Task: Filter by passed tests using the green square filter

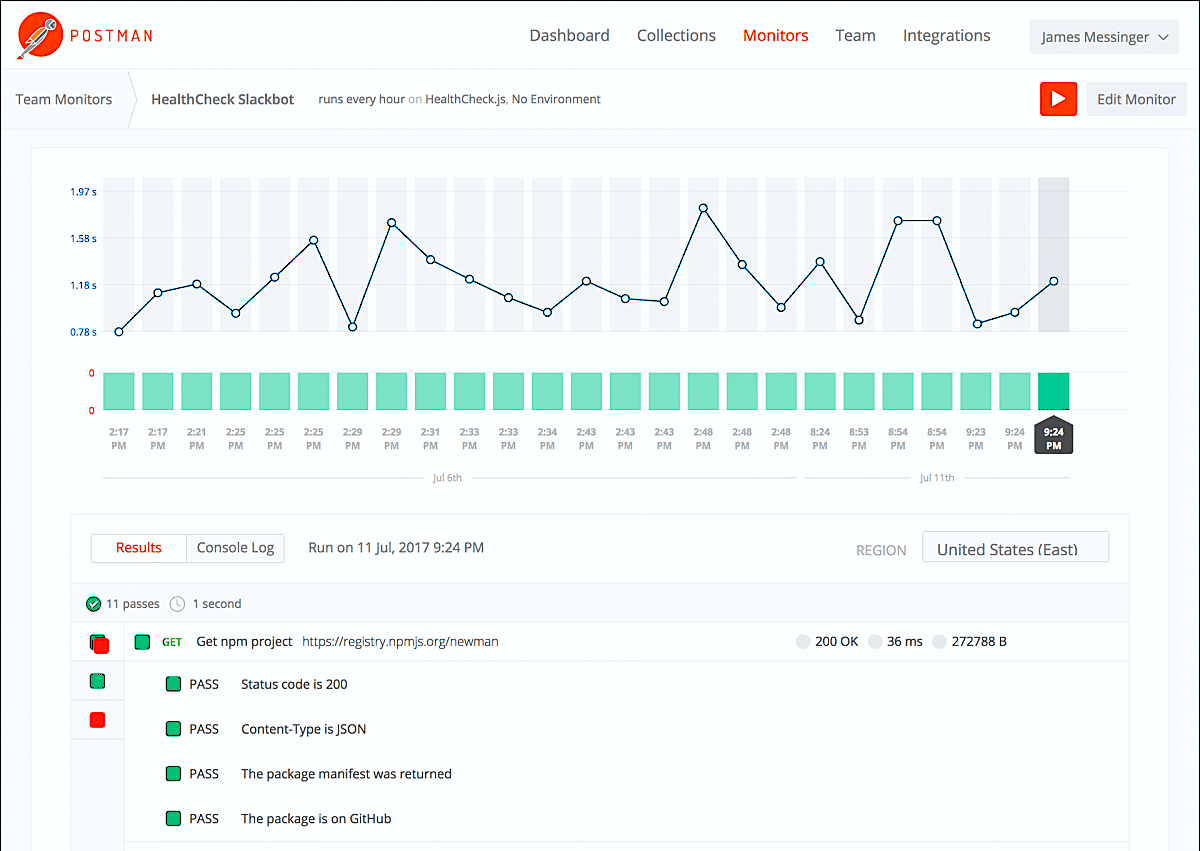Action: [97, 681]
